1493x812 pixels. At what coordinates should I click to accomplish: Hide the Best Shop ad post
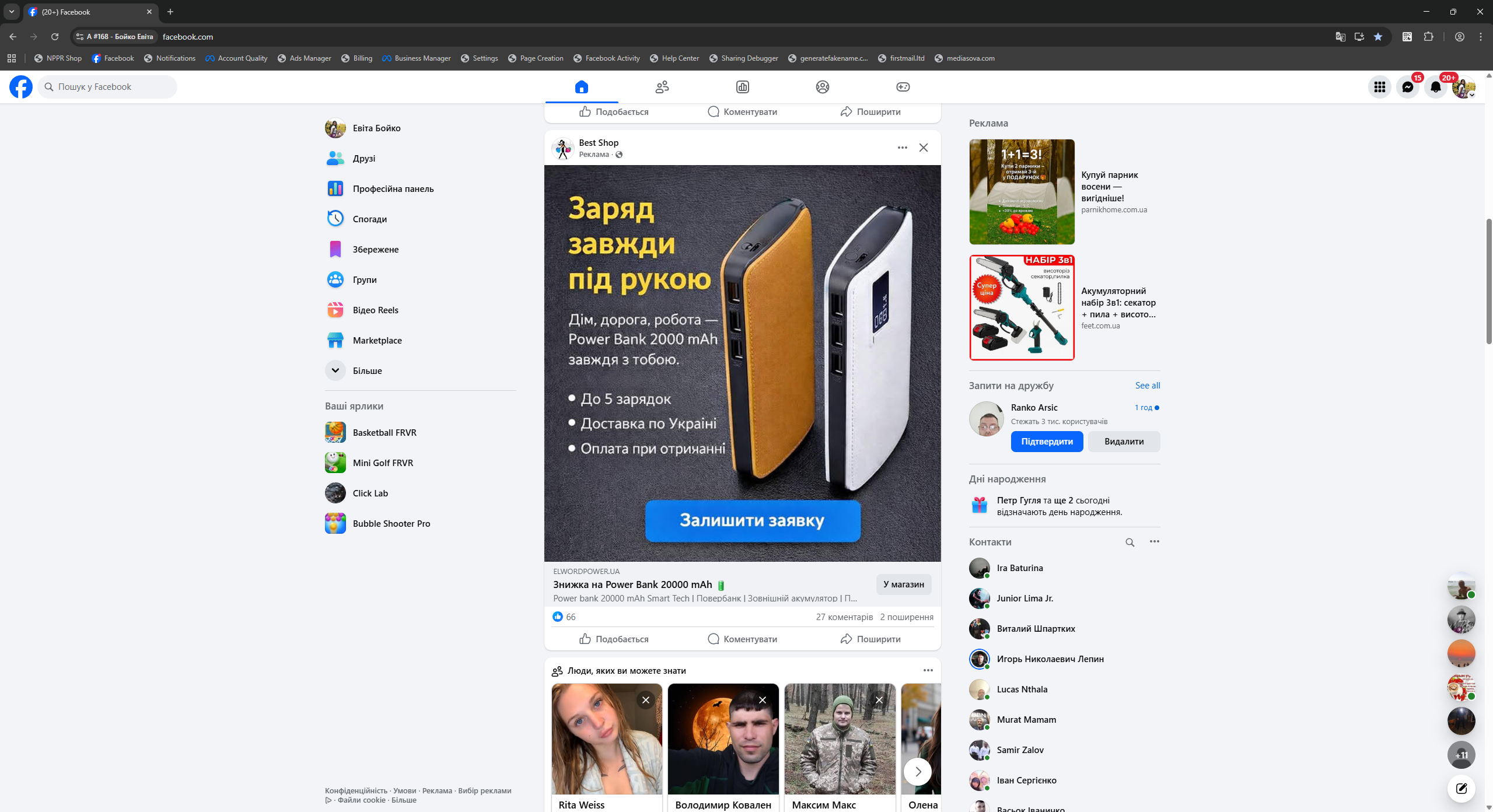(x=923, y=148)
